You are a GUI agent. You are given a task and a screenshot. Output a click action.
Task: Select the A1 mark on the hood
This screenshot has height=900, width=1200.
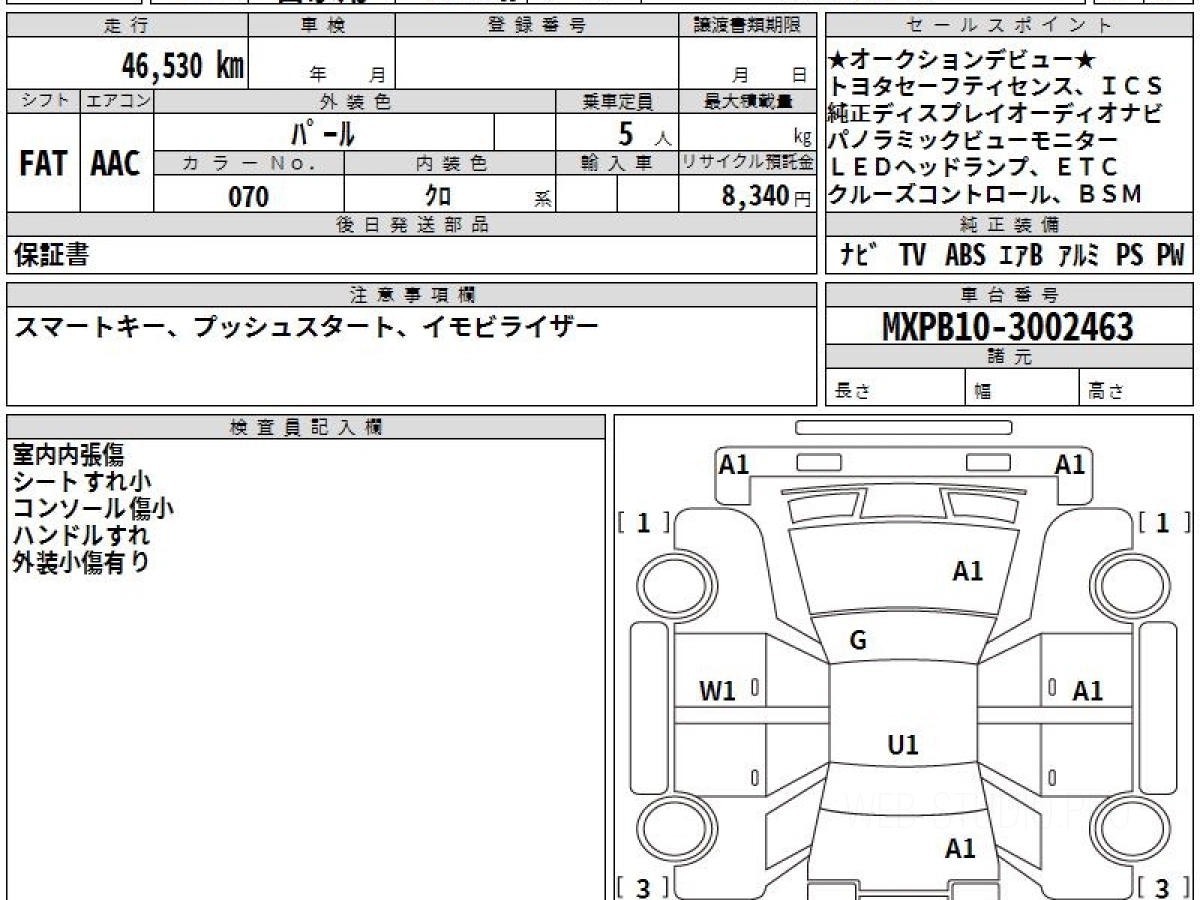click(x=968, y=571)
